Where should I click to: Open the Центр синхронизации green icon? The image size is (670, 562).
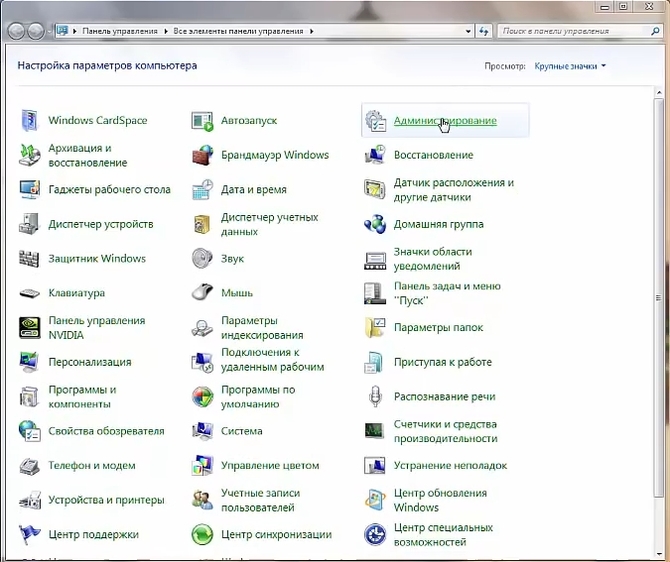[202, 535]
